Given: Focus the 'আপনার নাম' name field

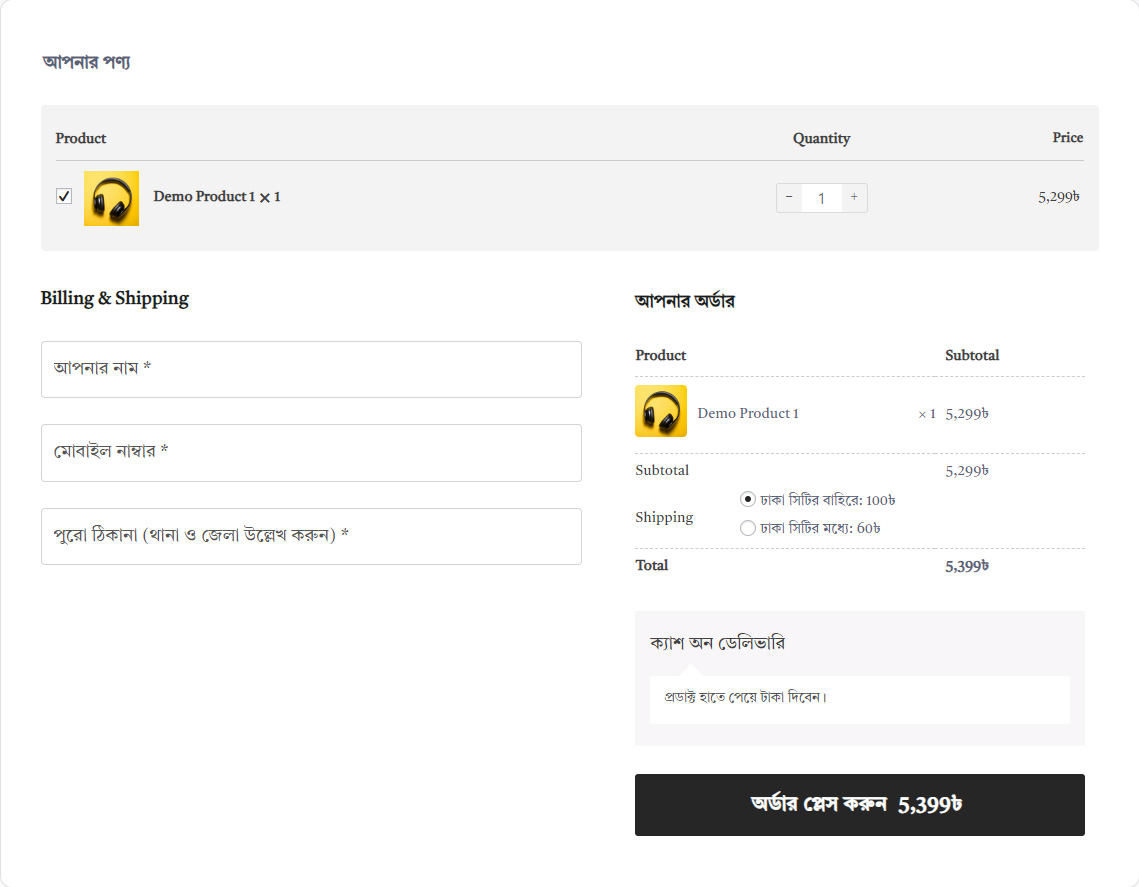Looking at the screenshot, I should coord(311,369).
